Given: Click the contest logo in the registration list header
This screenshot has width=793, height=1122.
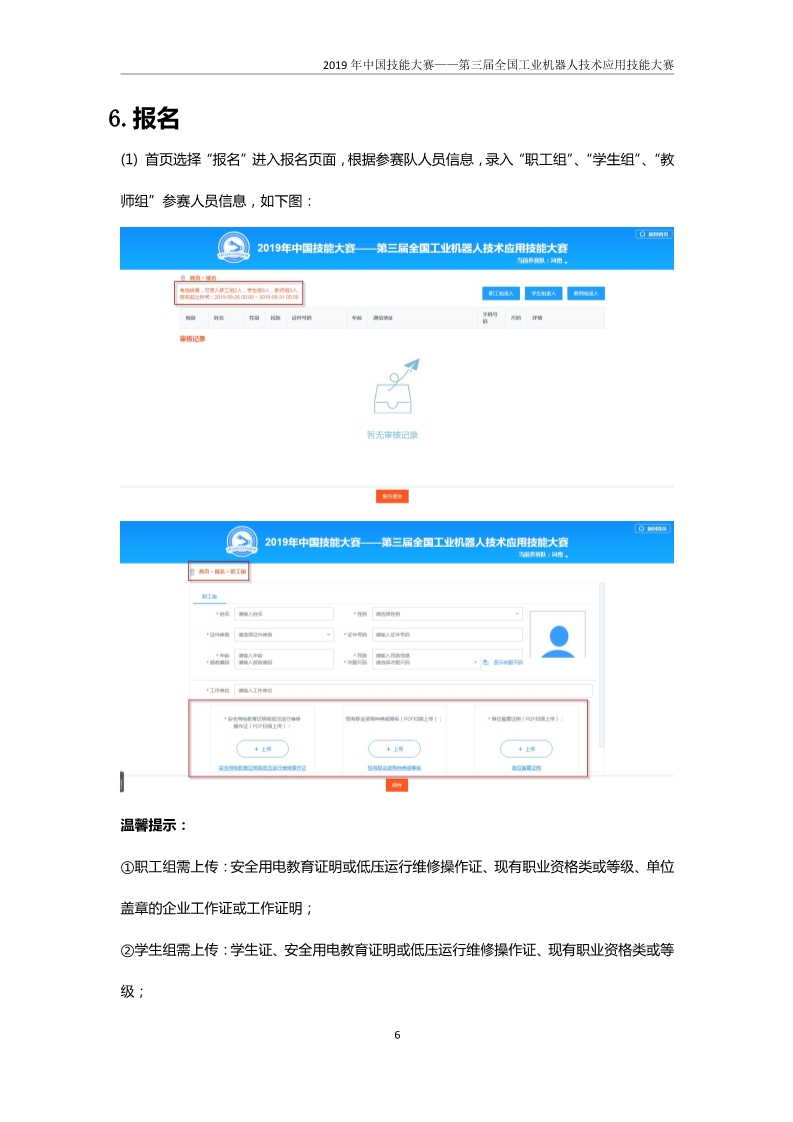Looking at the screenshot, I should [234, 248].
